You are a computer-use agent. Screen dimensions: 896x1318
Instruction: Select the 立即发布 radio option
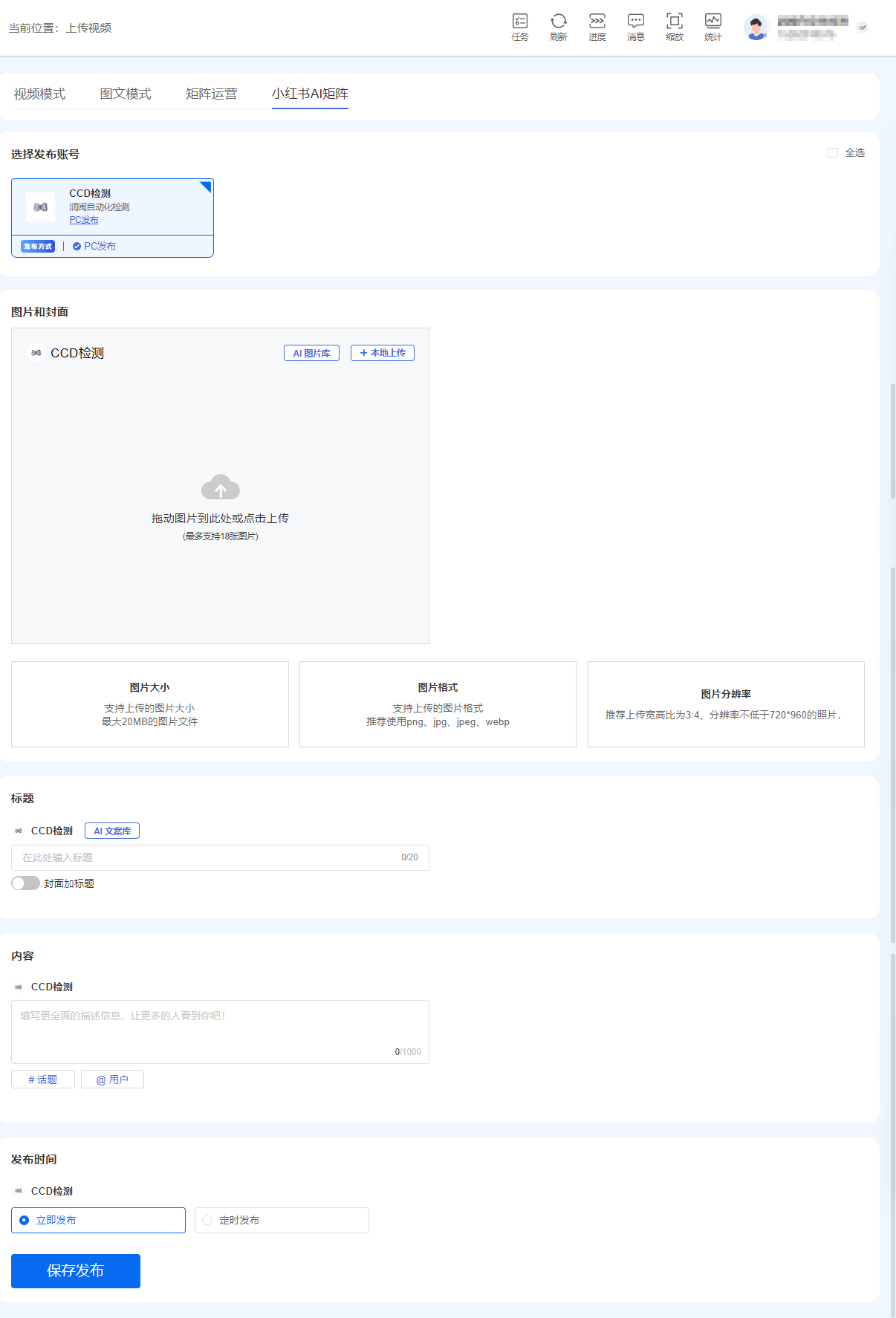coord(98,1220)
